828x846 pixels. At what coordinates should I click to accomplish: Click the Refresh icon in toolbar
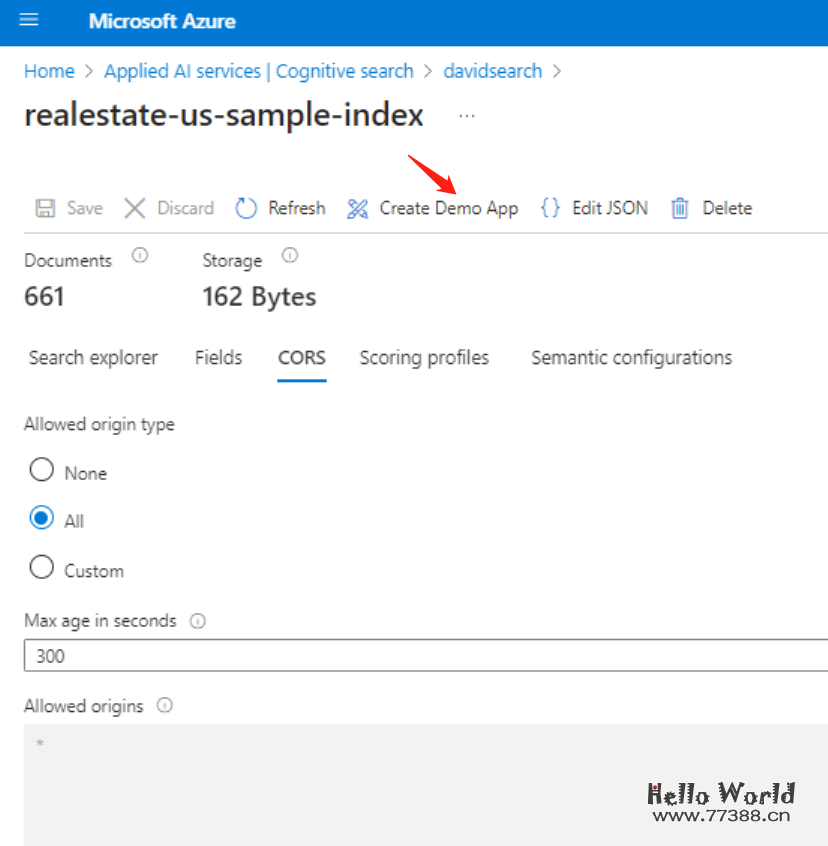(247, 208)
